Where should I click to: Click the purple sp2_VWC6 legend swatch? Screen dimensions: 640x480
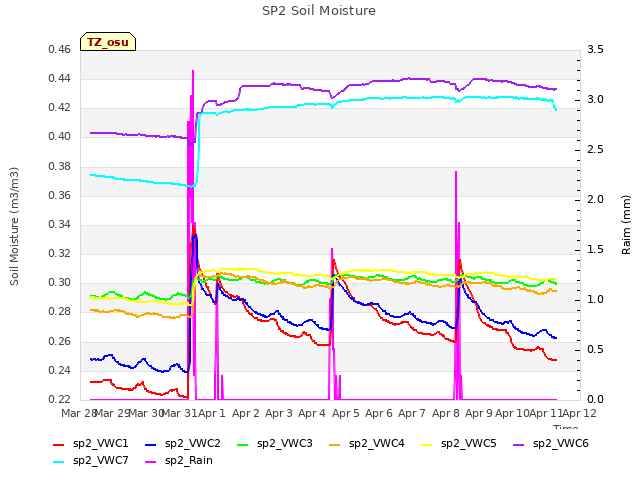pyautogui.click(x=519, y=445)
